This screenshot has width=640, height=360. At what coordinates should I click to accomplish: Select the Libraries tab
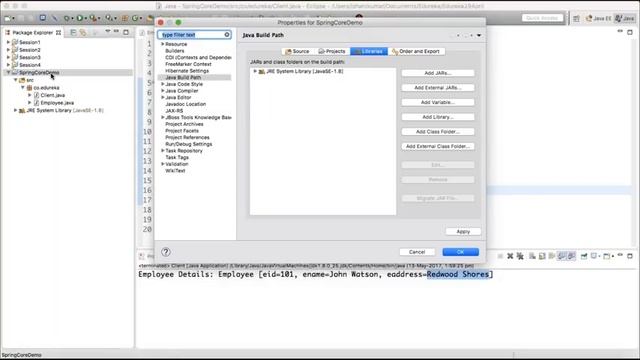point(369,51)
